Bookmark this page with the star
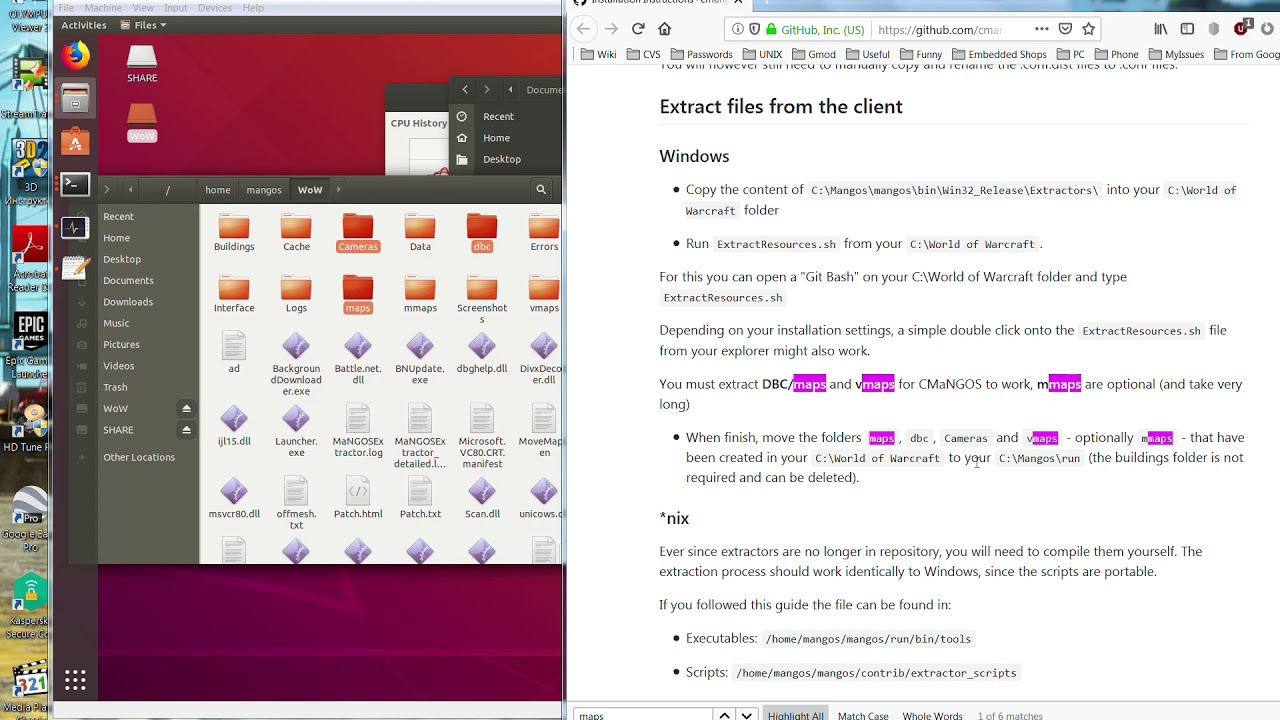This screenshot has width=1280, height=720. pos(1089,29)
